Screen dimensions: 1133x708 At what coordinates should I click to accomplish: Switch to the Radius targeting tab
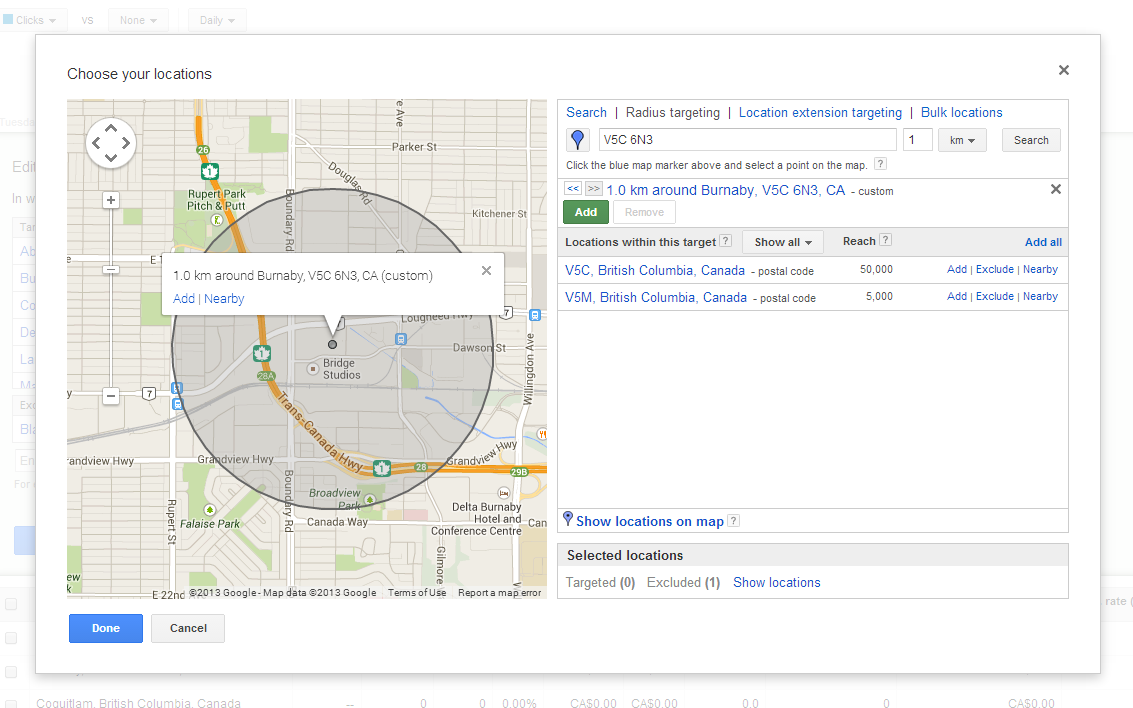[x=672, y=113]
